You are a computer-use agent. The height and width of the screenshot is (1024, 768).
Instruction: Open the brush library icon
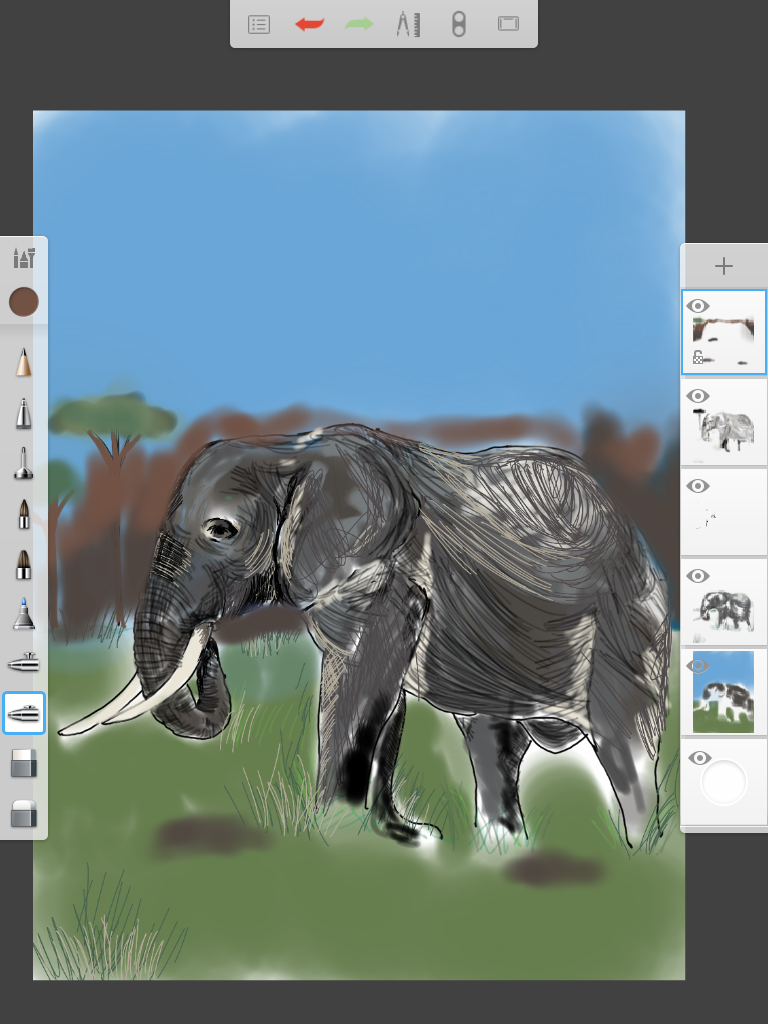tap(24, 258)
